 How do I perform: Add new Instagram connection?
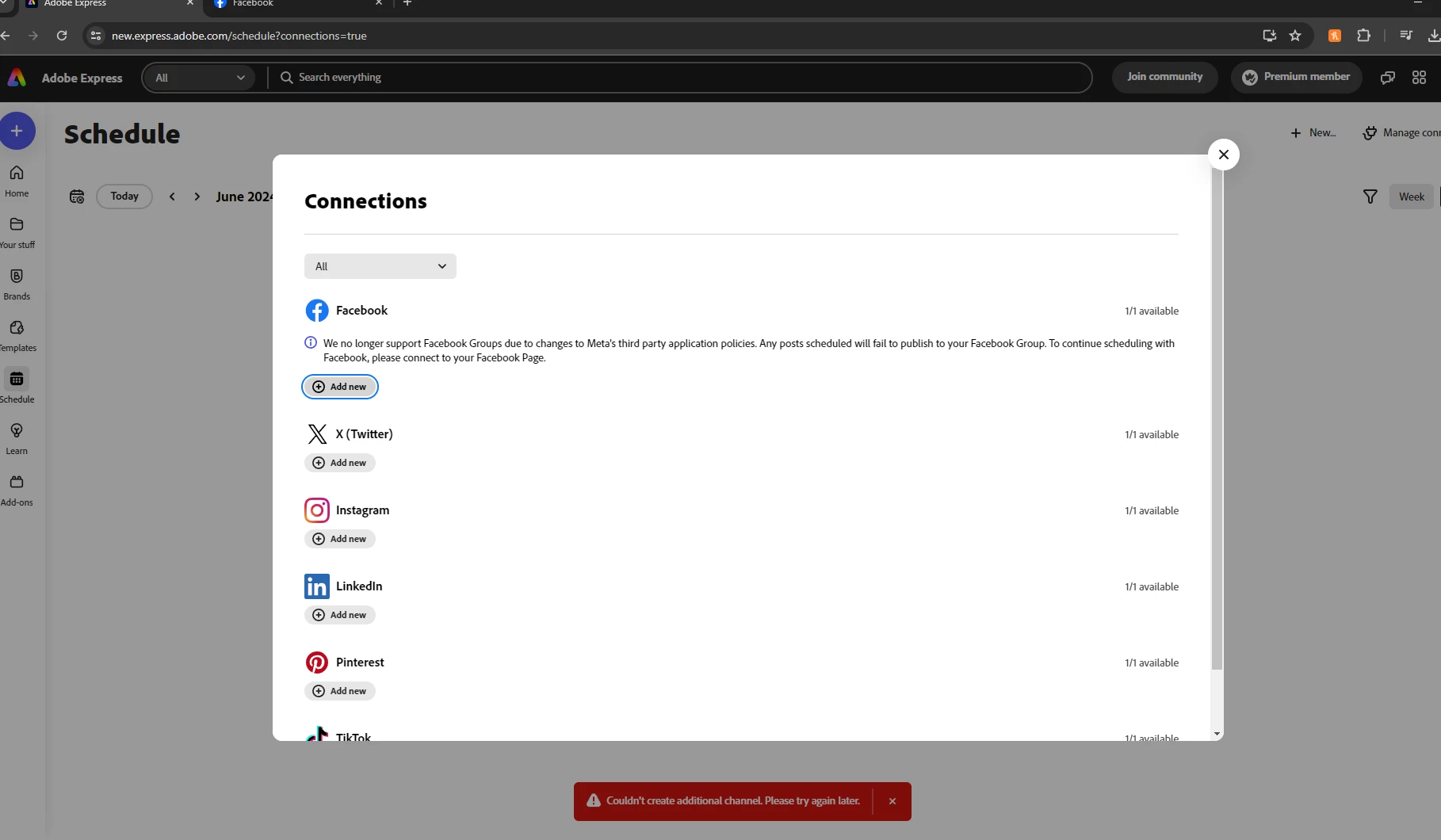point(340,539)
